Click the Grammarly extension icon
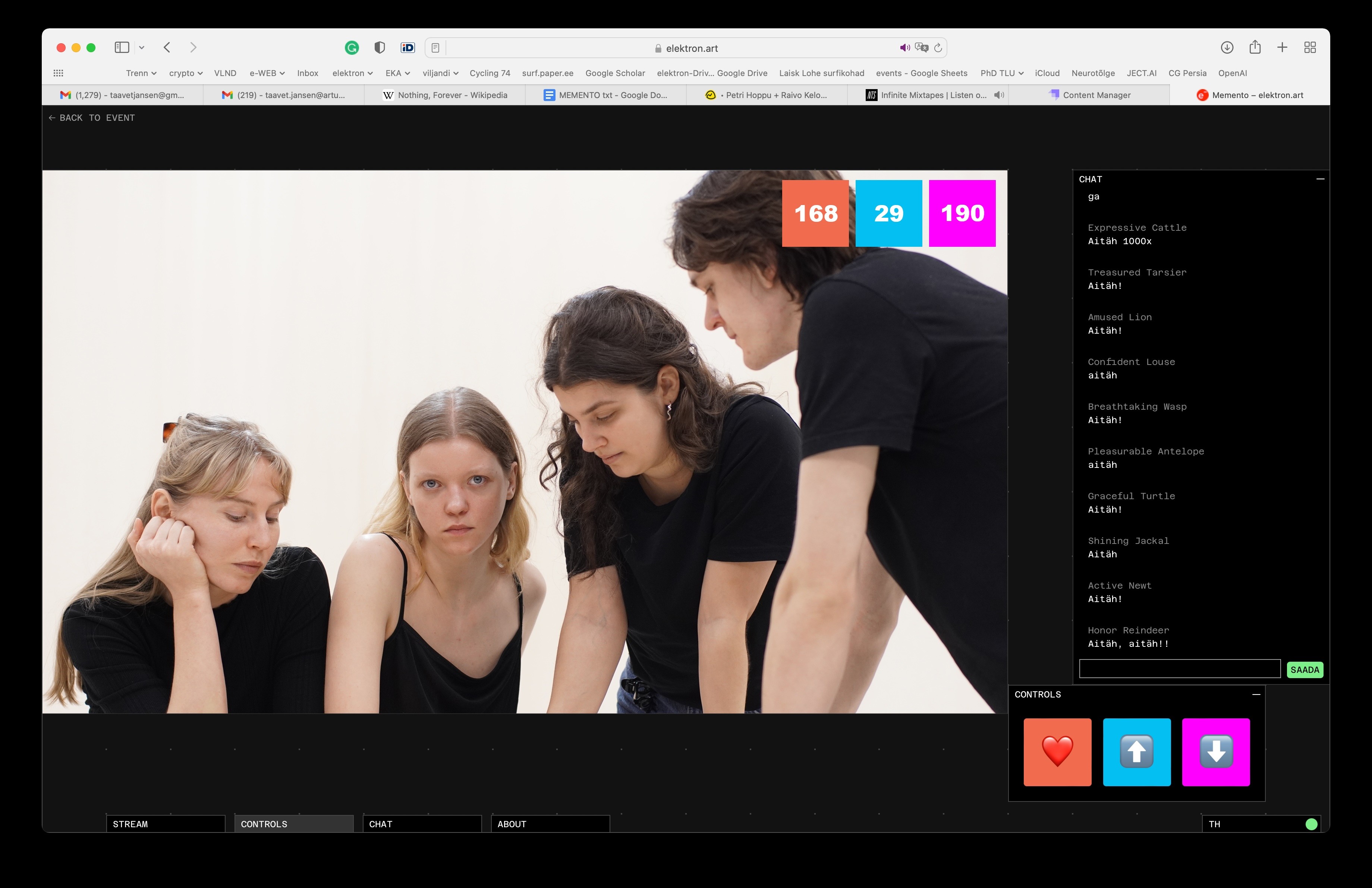The height and width of the screenshot is (888, 1372). (352, 48)
